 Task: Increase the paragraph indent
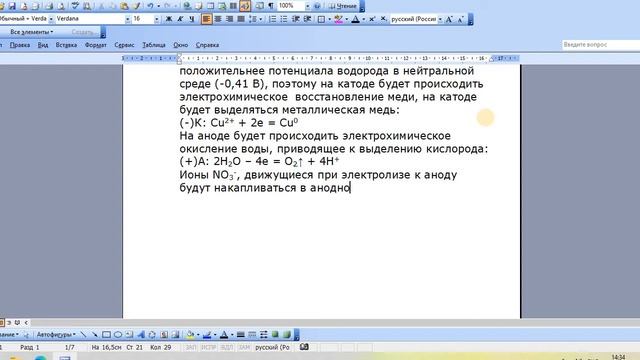pos(307,19)
